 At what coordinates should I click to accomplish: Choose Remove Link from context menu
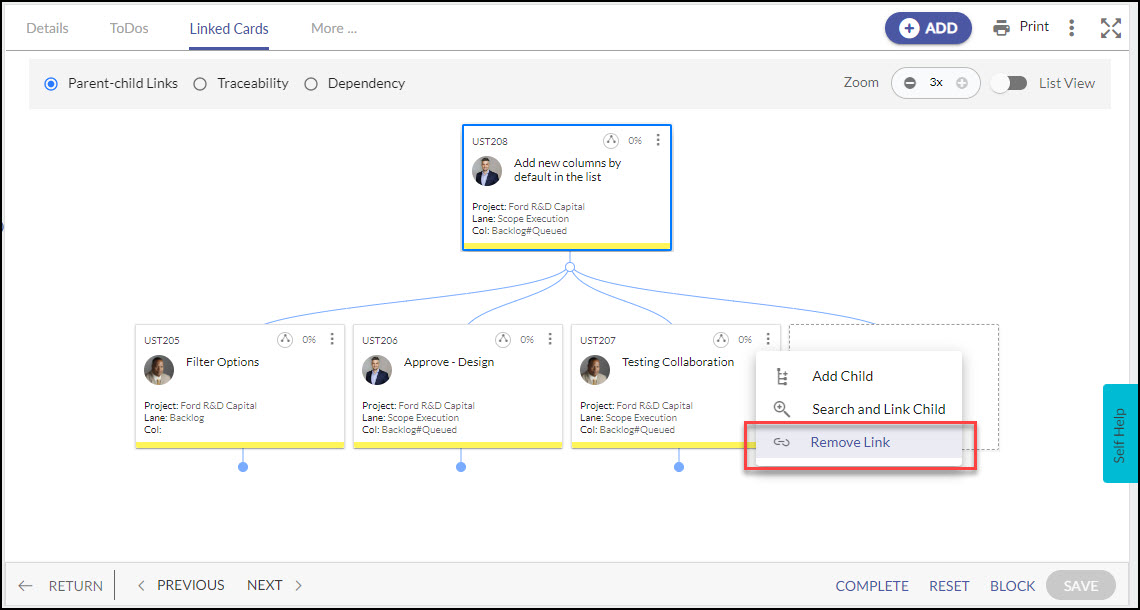[850, 442]
